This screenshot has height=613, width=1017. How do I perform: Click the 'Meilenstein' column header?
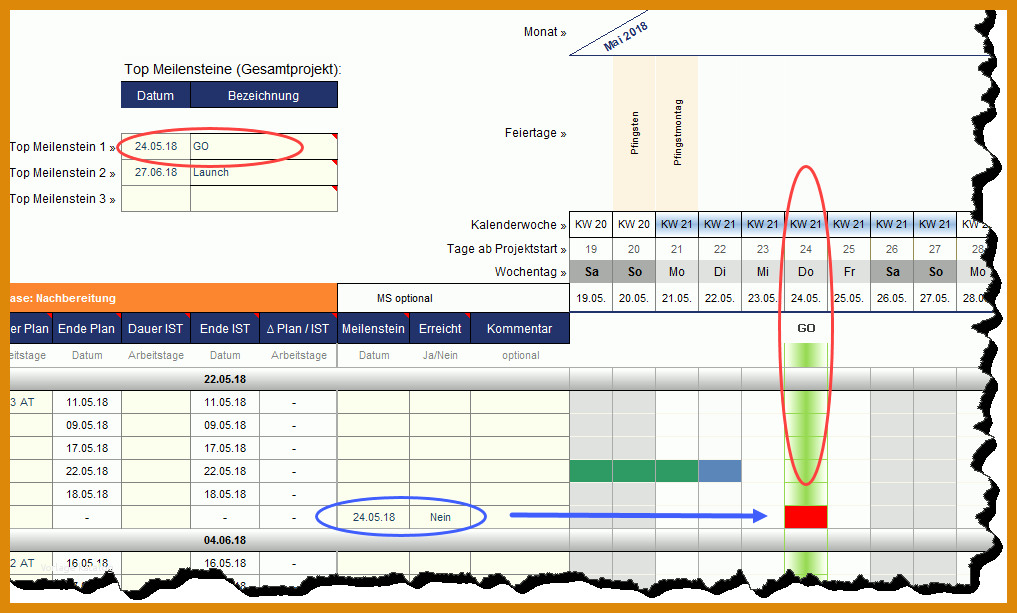(374, 329)
